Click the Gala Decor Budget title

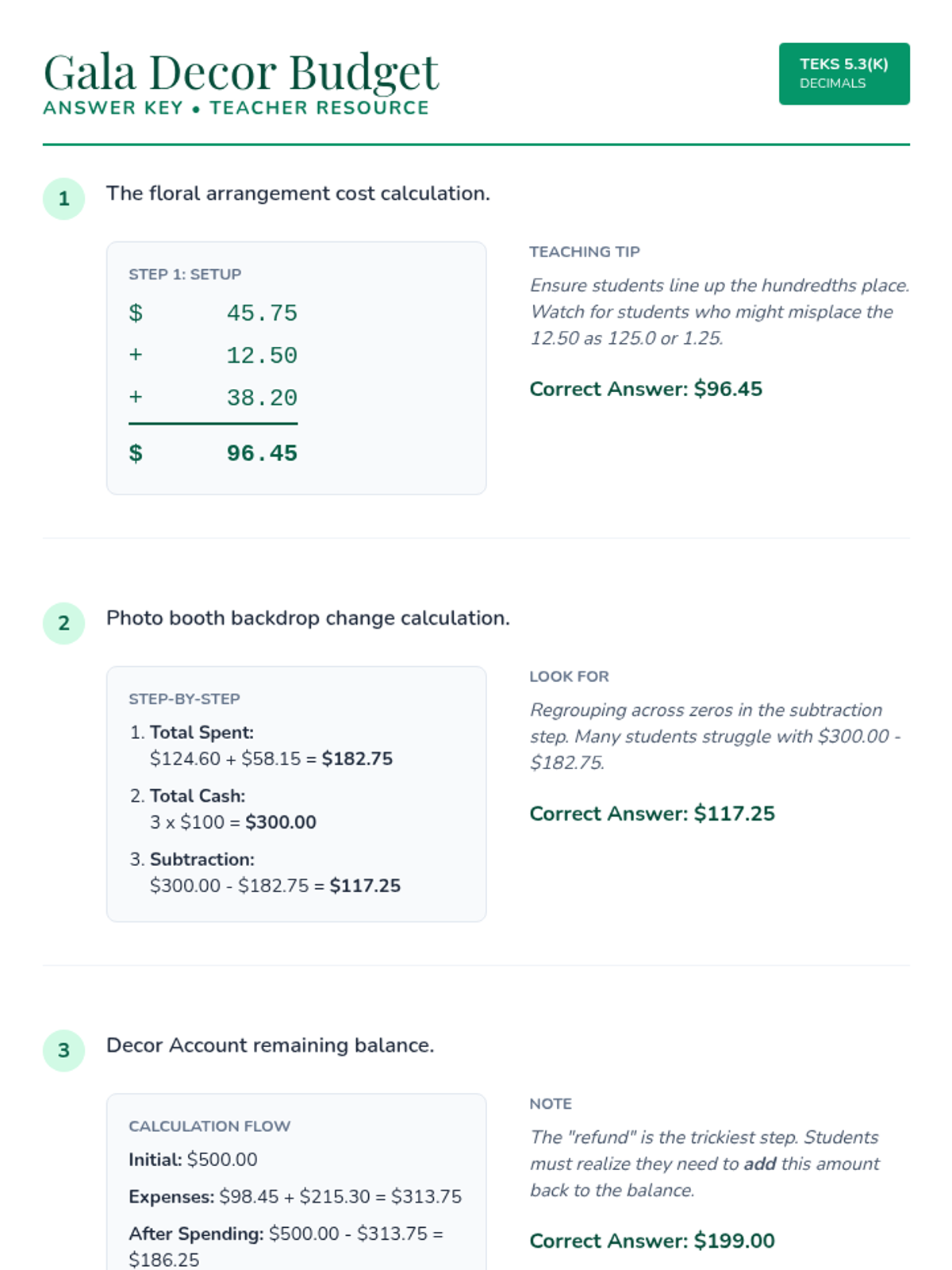click(x=240, y=72)
